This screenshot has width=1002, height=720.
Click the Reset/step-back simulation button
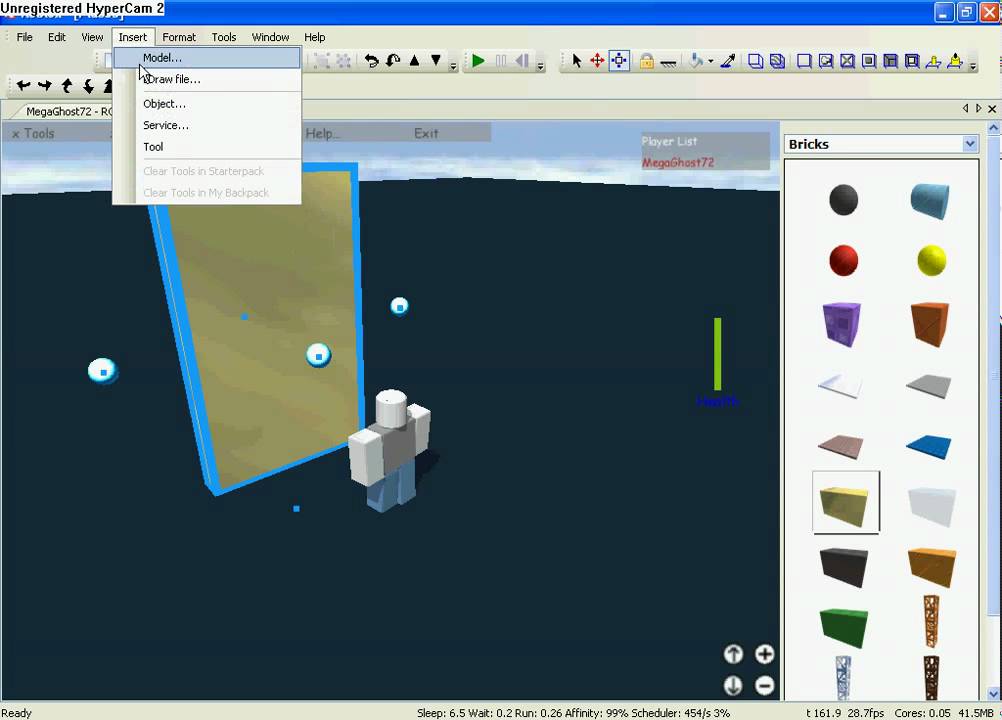522,61
